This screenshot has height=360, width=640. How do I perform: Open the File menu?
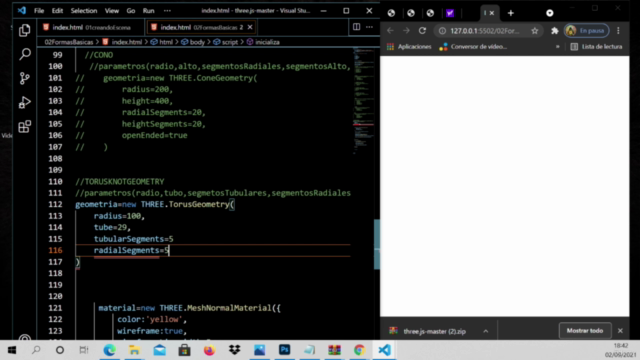point(39,11)
